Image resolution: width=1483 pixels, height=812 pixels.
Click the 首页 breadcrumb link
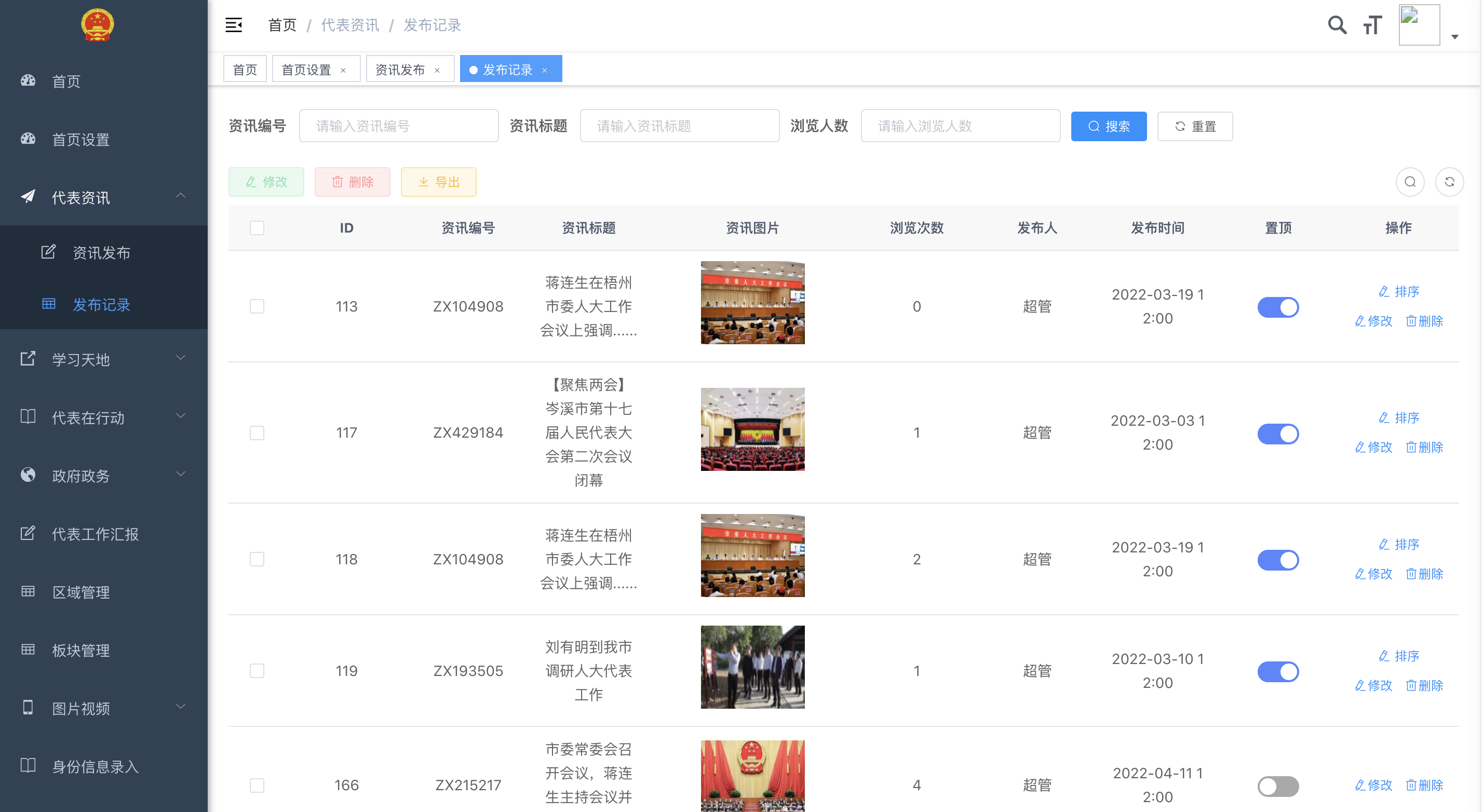click(x=282, y=25)
